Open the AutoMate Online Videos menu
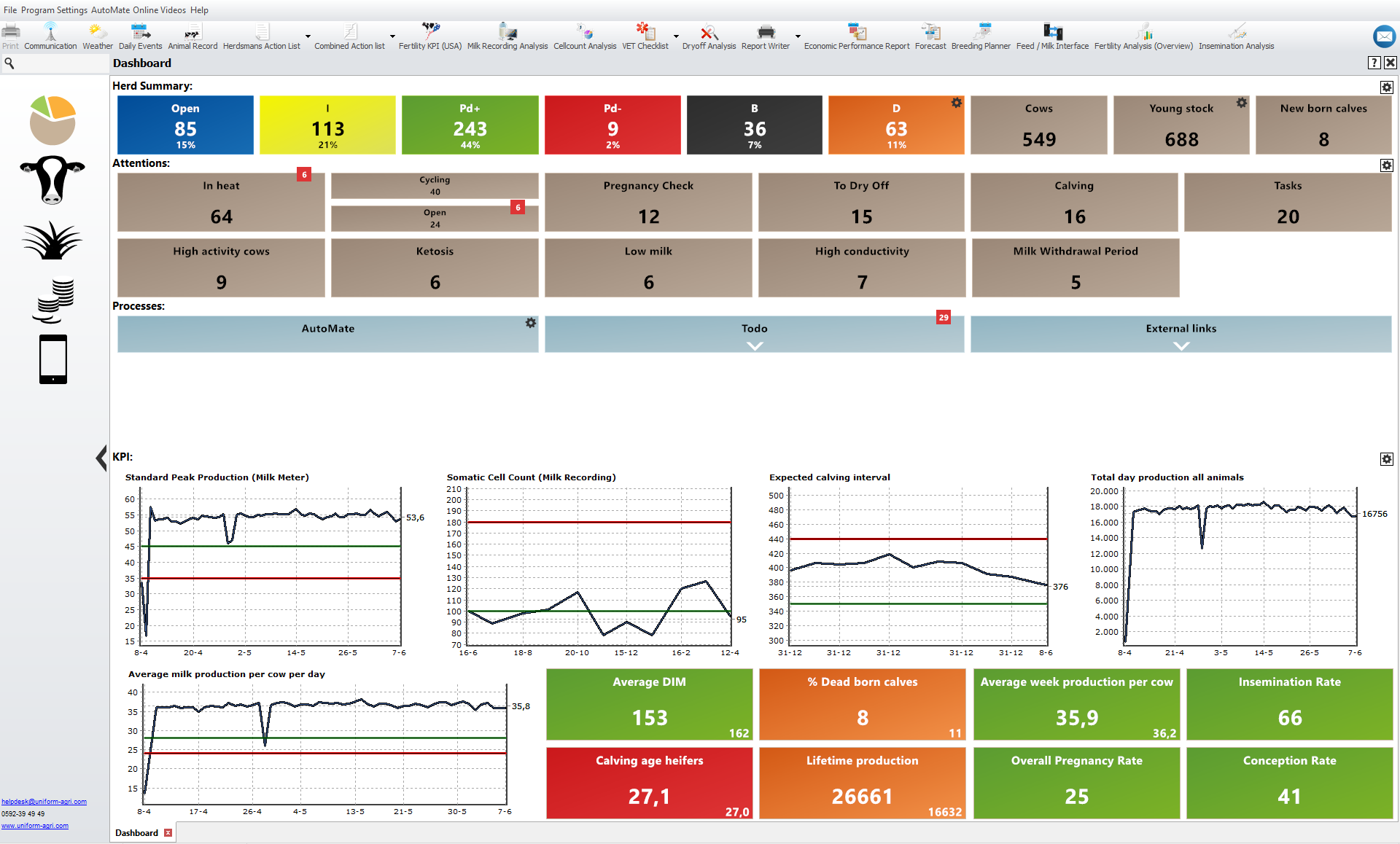Screen dimensions: 1400x844 tap(139, 10)
